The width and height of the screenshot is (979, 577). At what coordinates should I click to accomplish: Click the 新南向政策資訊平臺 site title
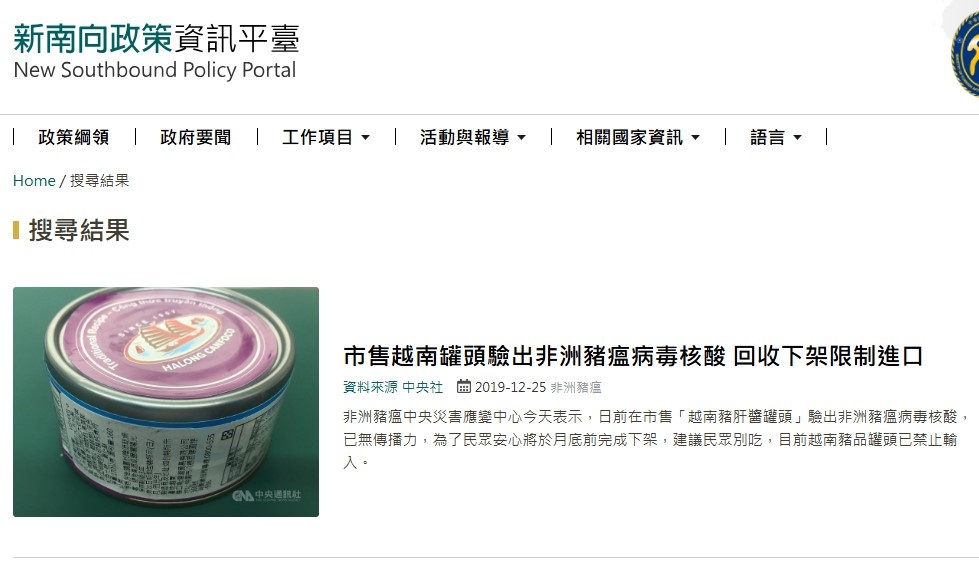(x=156, y=38)
